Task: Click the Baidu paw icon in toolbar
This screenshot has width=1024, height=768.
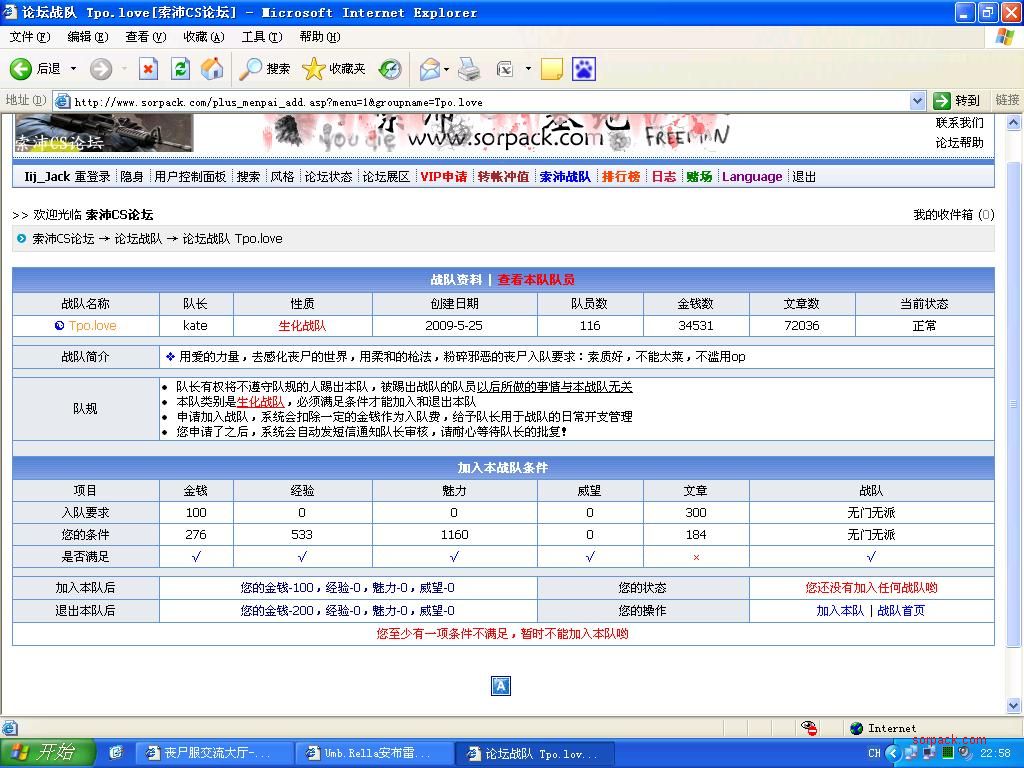Action: pyautogui.click(x=583, y=69)
